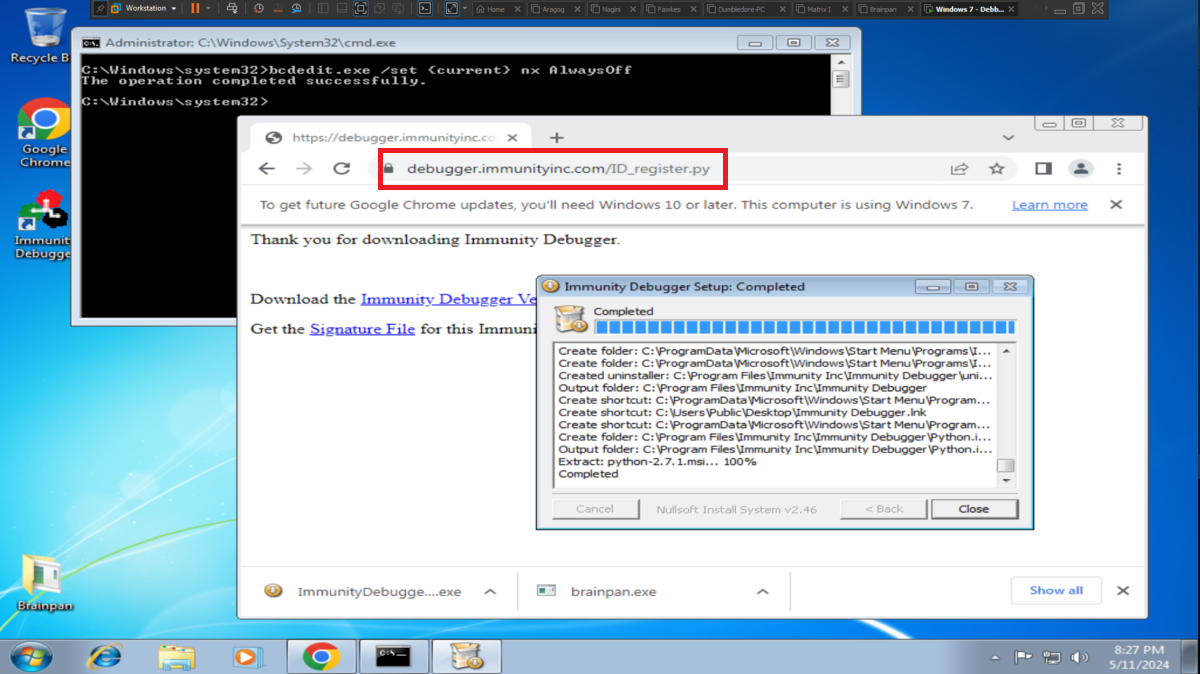Screen dimensions: 1200x674
Task: Click the share icon in Chrome's address bar
Action: click(959, 169)
